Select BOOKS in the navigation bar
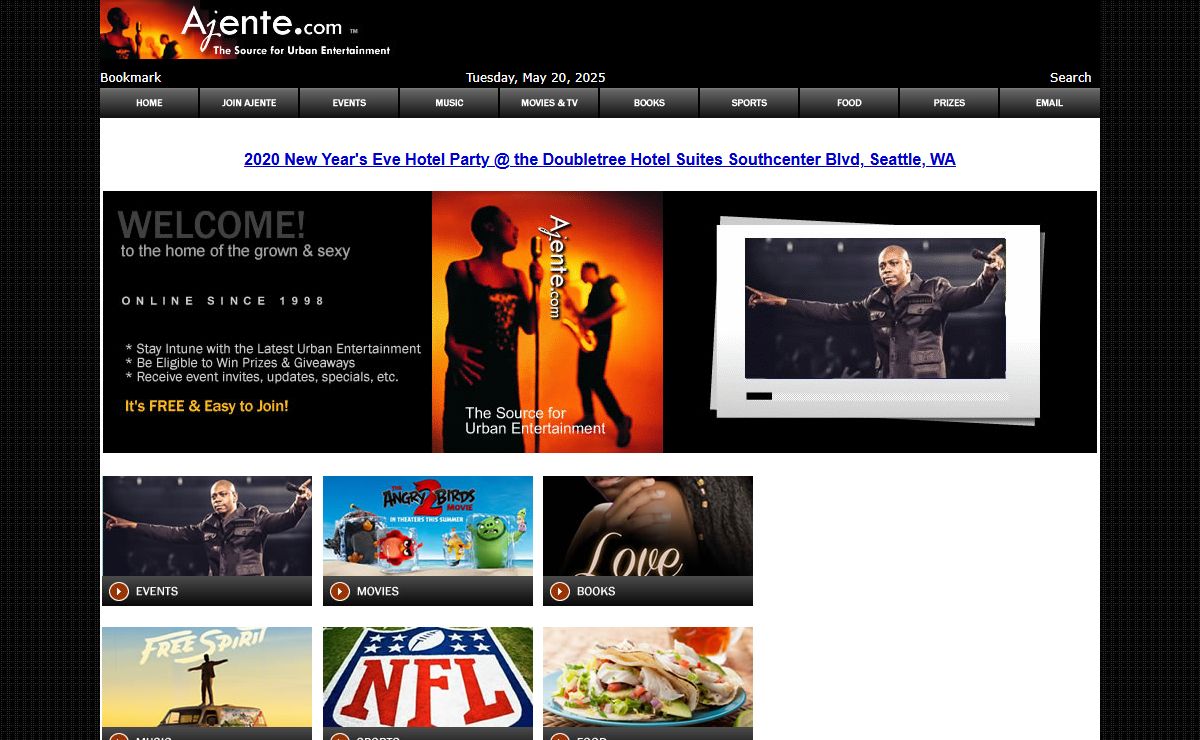1200x740 pixels. [649, 103]
